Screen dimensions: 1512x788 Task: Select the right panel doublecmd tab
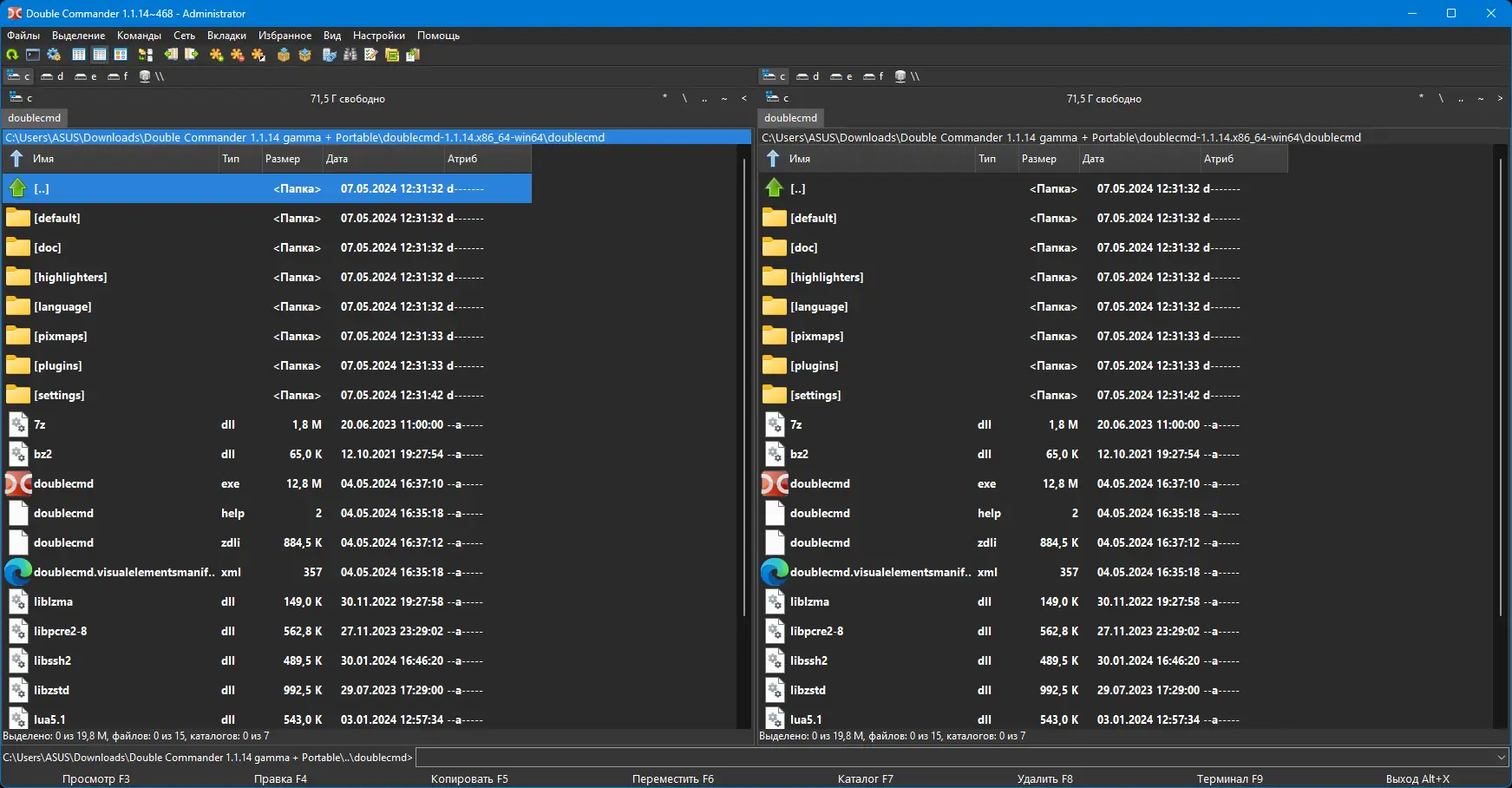tap(791, 118)
